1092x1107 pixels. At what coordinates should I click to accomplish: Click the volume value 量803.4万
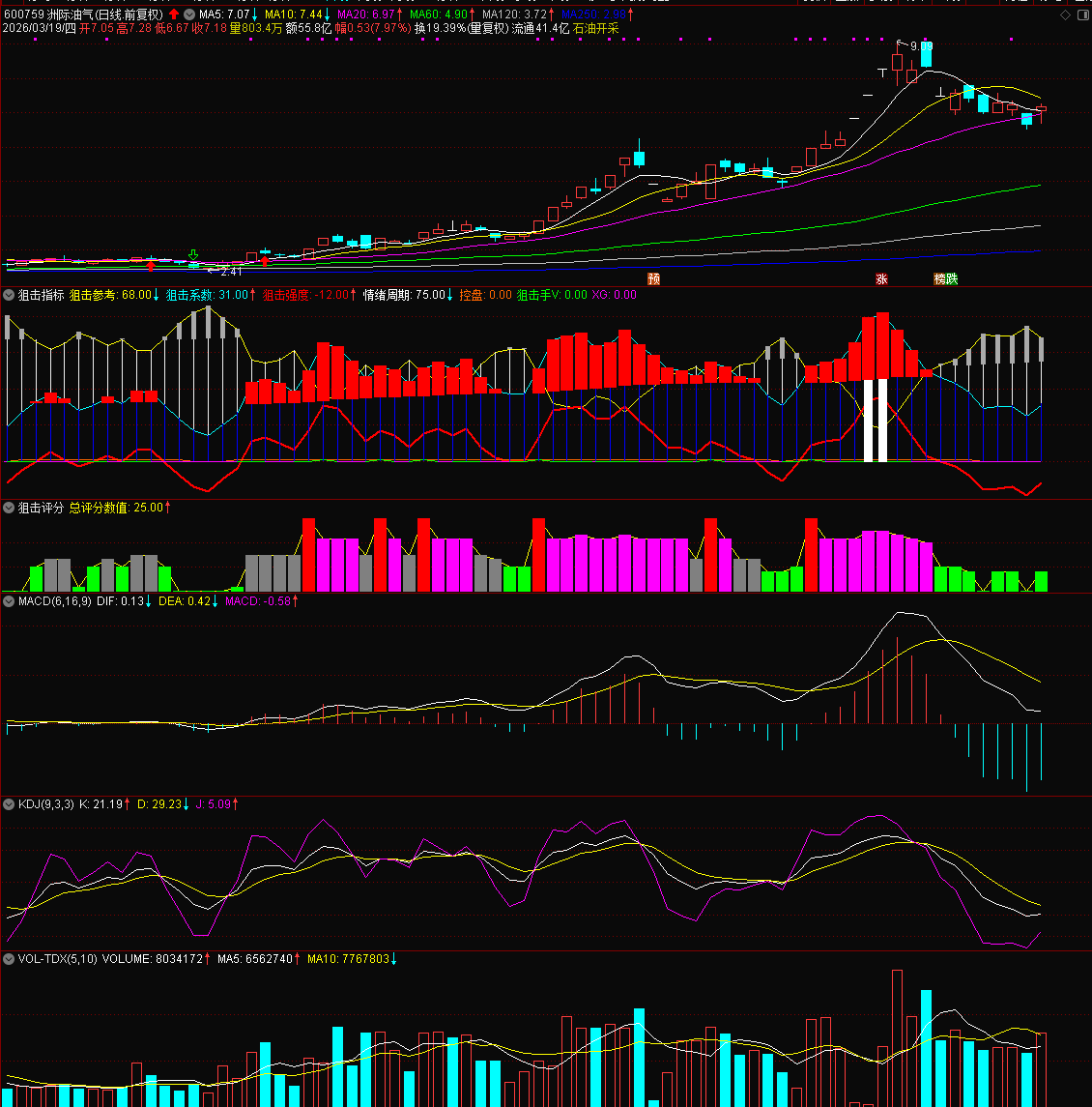point(256,28)
